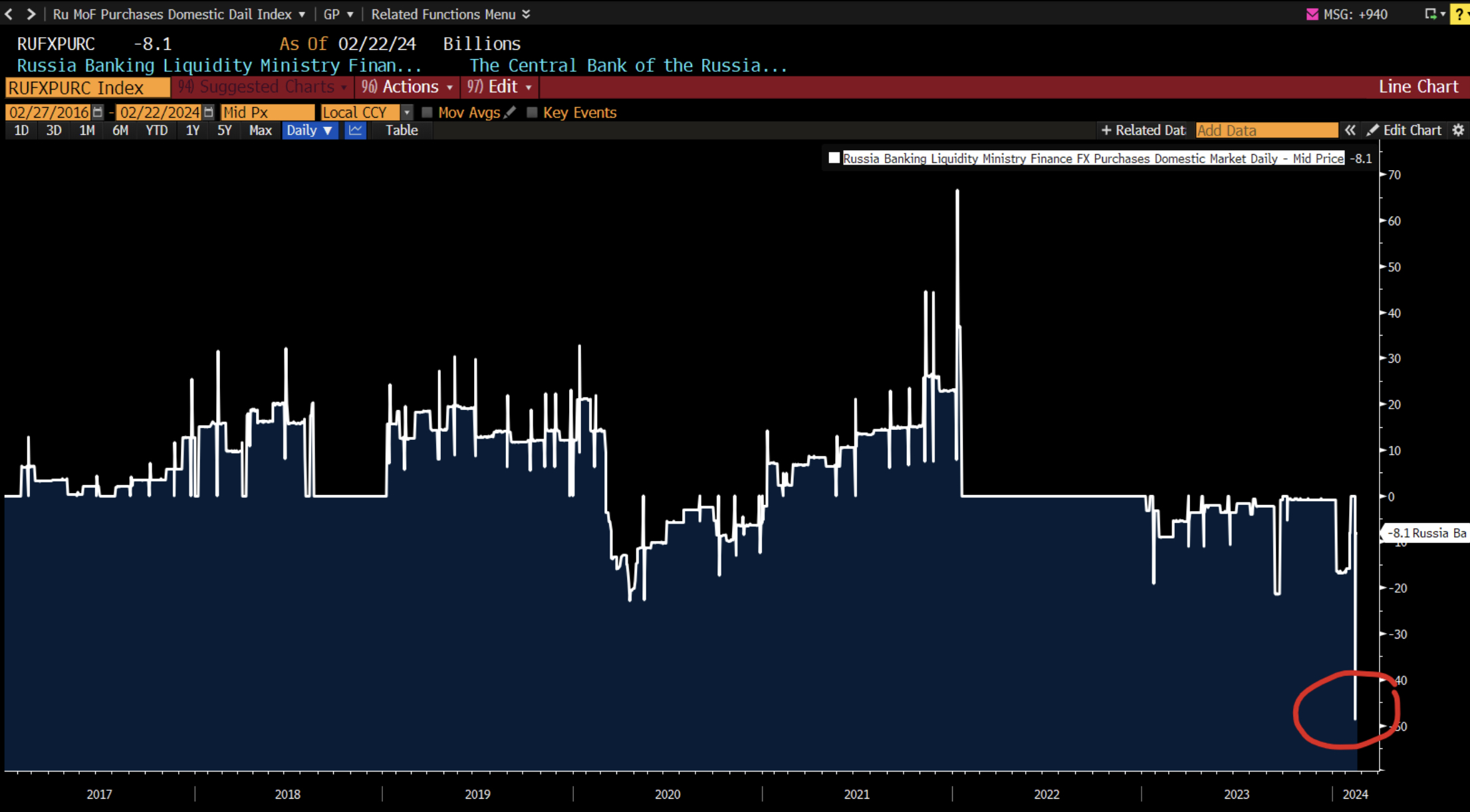Click the line chart view icon
Viewport: 1470px width, 812px height.
point(355,130)
